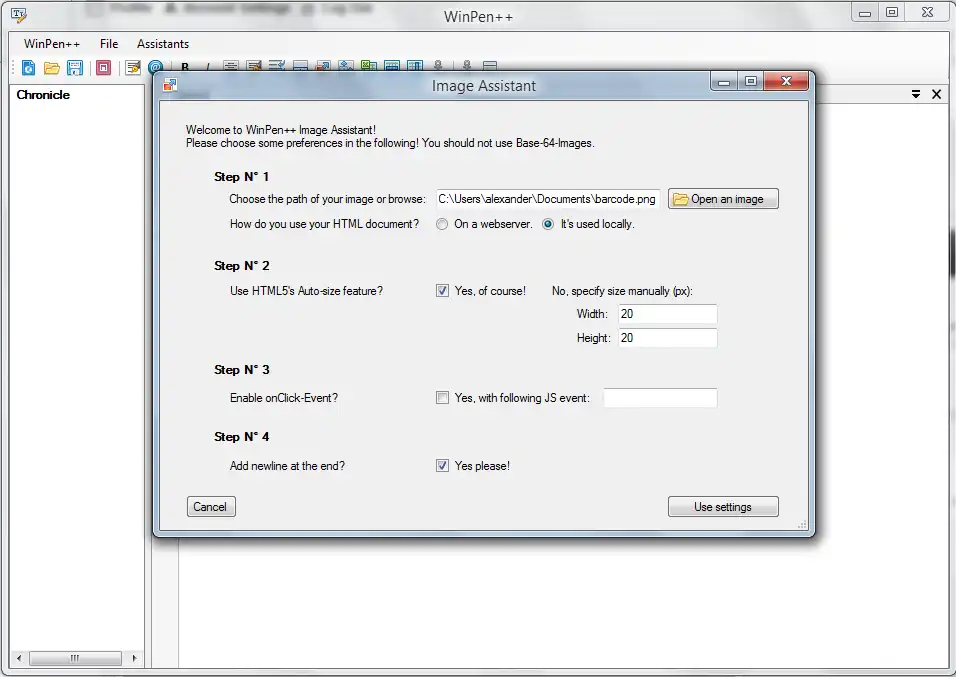The image size is (956, 677).
Task: Click 'Enable onClick-Event?' label
Action: click(x=284, y=398)
